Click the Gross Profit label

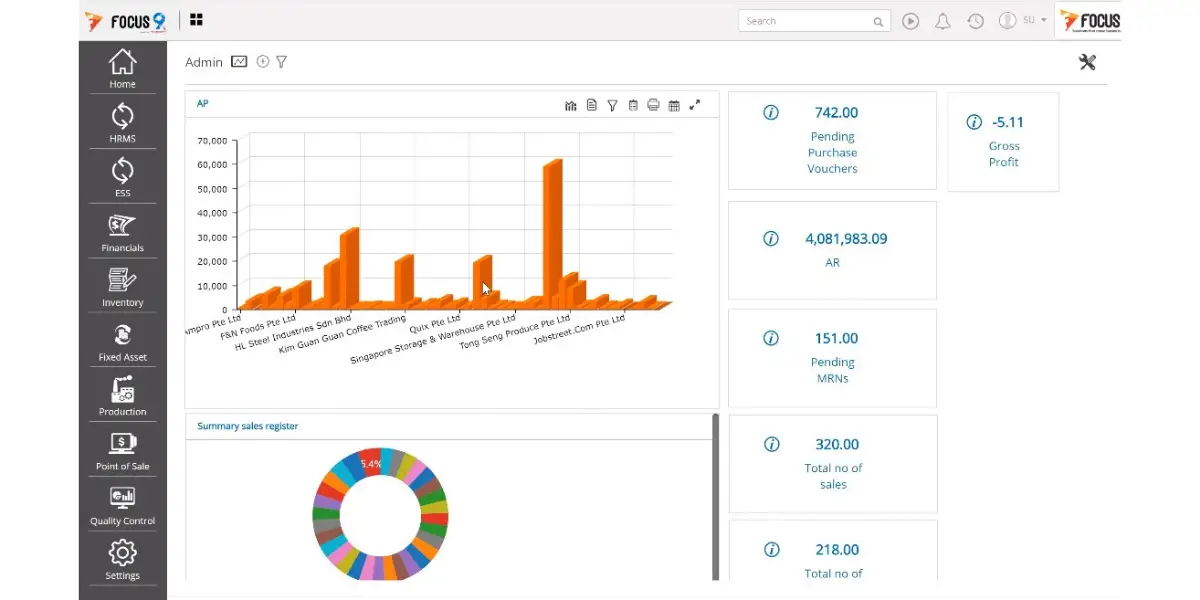tap(1004, 154)
